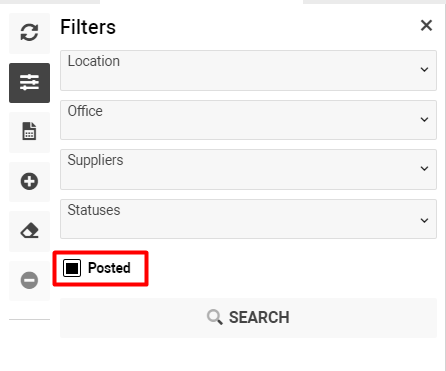Click the Posted checkbox label text

[x=109, y=268]
